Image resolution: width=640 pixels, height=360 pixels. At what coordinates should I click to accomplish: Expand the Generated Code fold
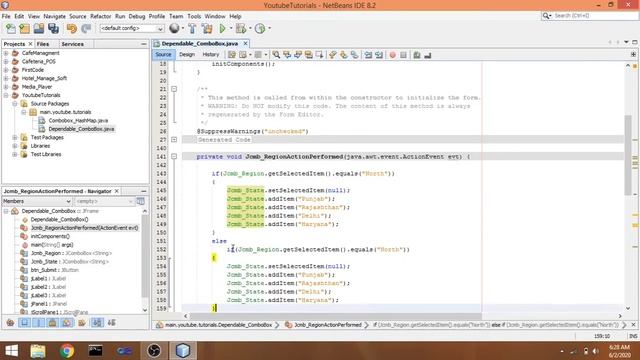click(174, 140)
